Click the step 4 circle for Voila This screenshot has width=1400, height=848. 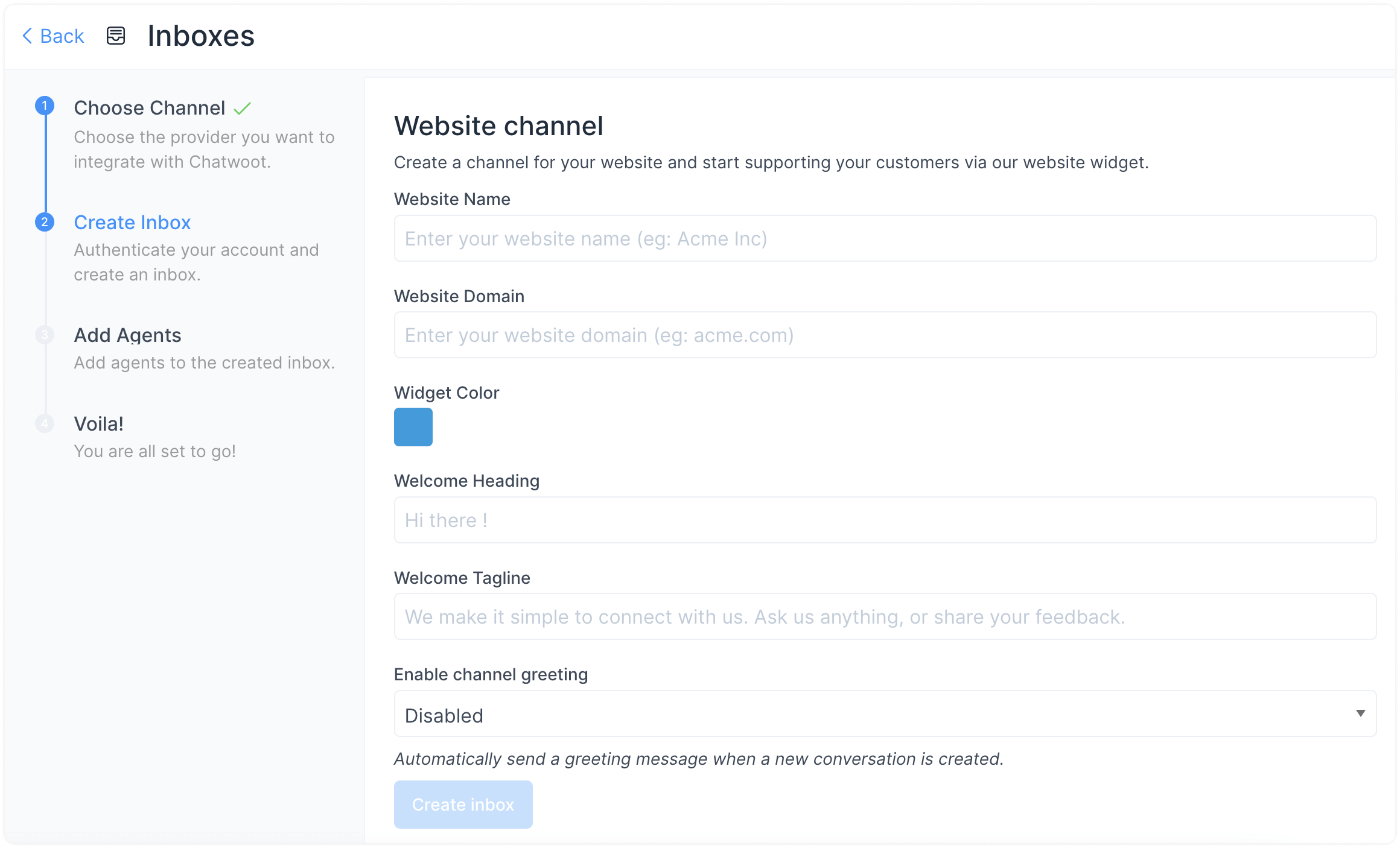click(45, 423)
